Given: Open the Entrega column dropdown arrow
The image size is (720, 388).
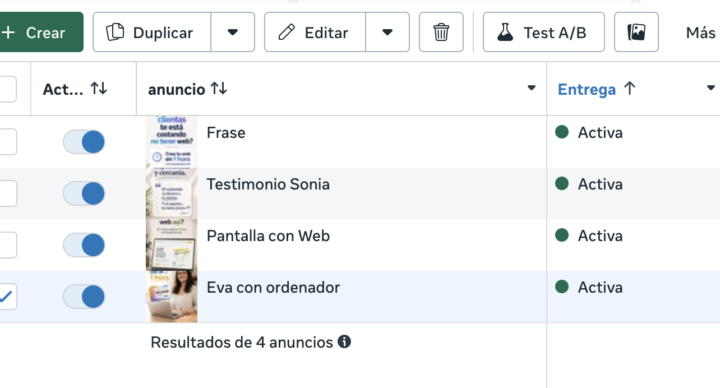Looking at the screenshot, I should (711, 88).
